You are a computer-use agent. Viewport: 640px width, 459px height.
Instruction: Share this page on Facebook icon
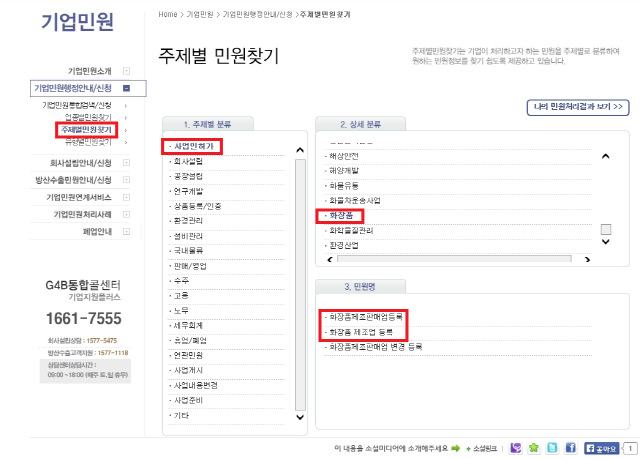[x=571, y=448]
